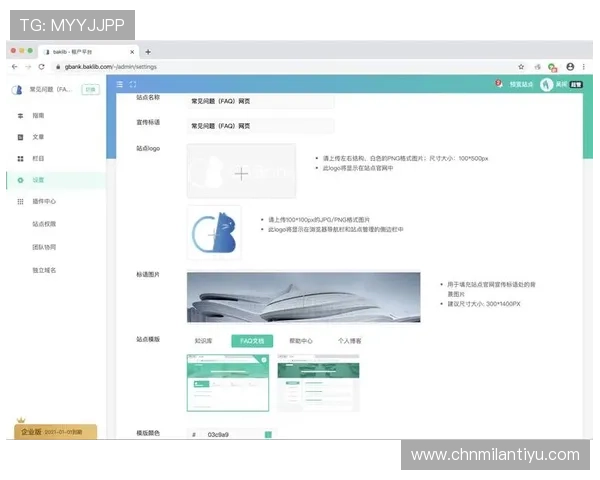Select the baklib browser tab
The image size is (600, 480).
pyautogui.click(x=89, y=52)
